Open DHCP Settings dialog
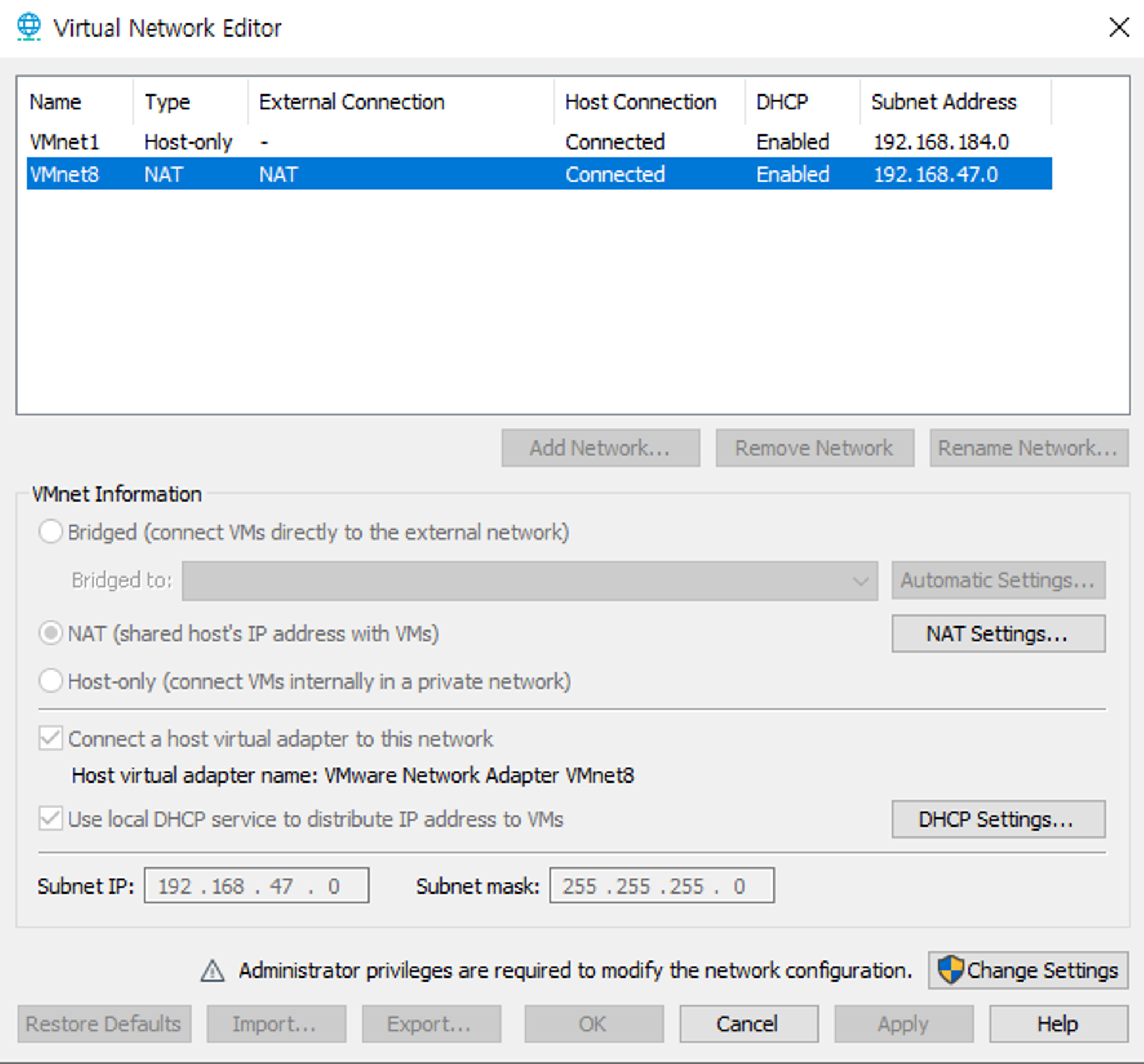The width and height of the screenshot is (1144, 1064). point(998,819)
